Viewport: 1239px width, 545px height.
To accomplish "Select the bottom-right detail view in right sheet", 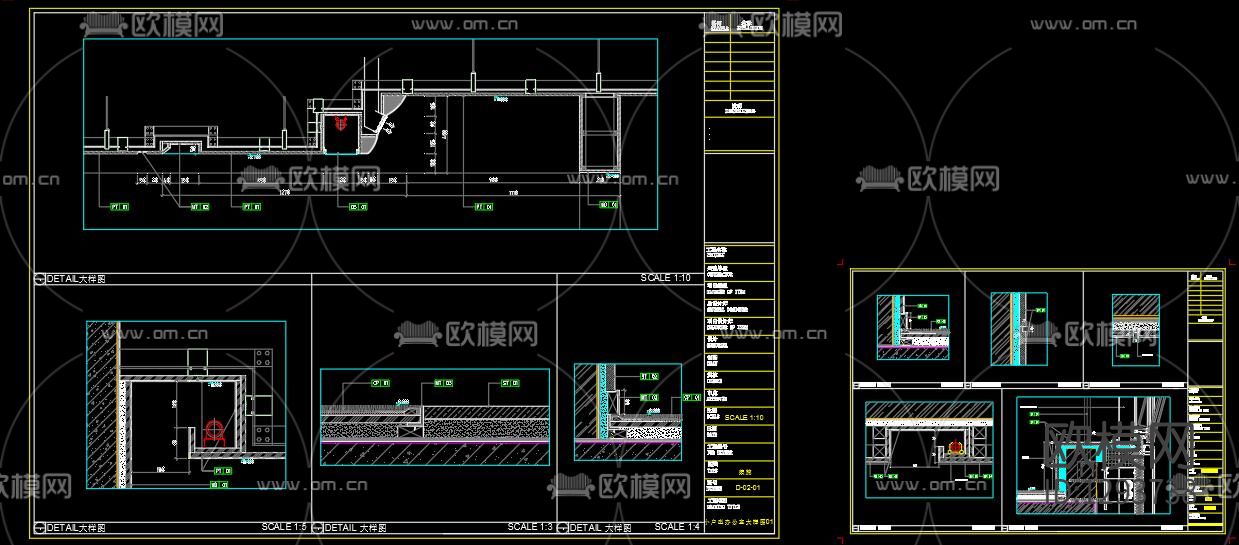I will pyautogui.click(x=1094, y=456).
